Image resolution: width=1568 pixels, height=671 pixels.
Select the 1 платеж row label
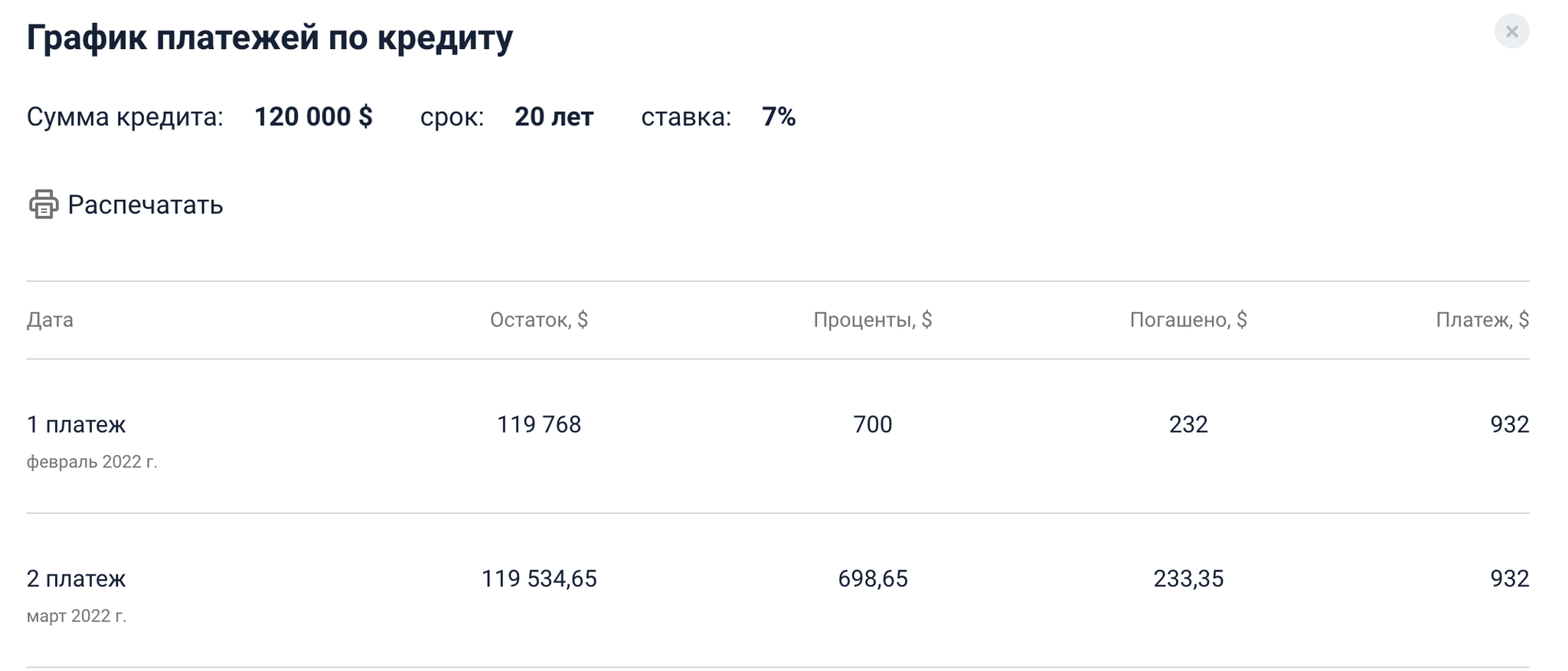point(77,424)
